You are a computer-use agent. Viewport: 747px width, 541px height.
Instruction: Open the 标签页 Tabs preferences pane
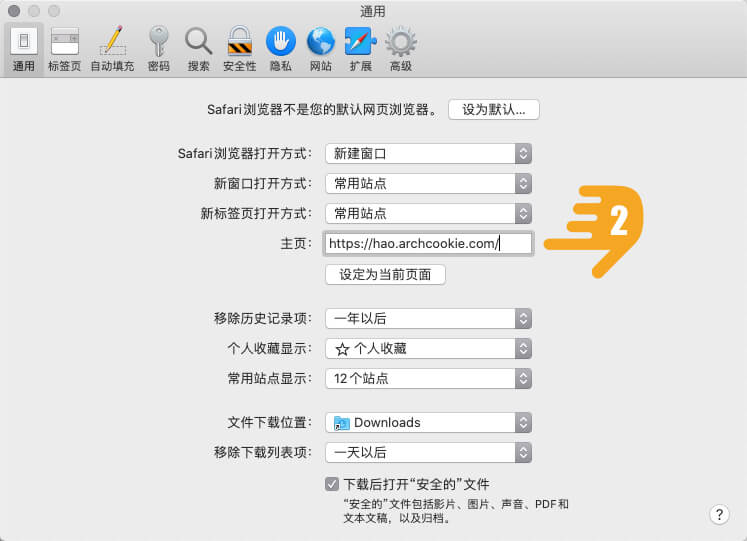click(64, 49)
